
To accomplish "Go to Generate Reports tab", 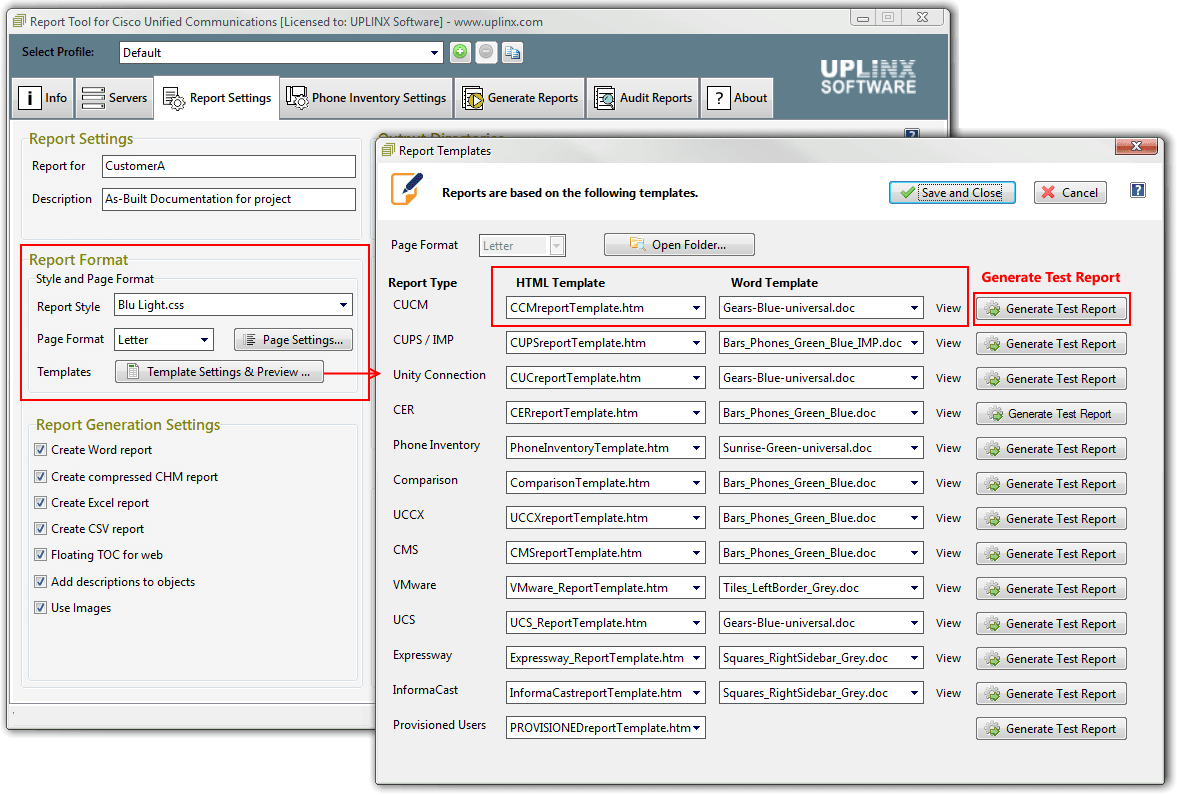I will click(520, 98).
